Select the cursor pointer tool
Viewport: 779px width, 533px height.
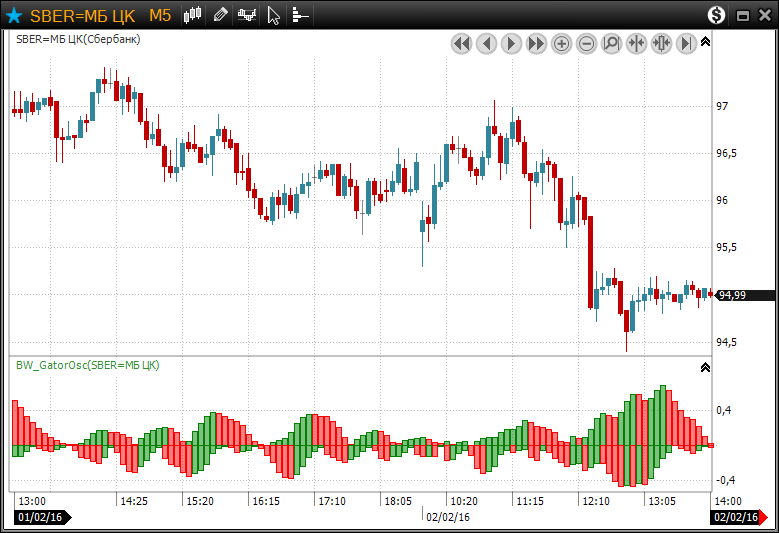point(274,15)
